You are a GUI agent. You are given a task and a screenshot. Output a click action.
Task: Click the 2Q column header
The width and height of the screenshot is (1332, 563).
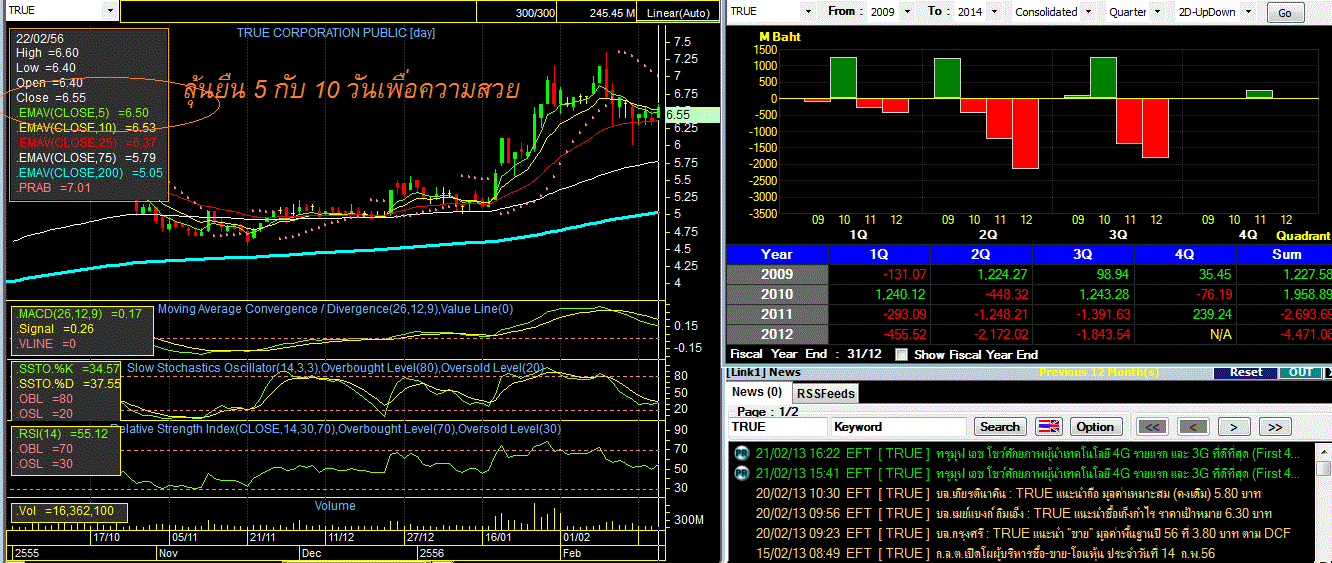pyautogui.click(x=981, y=254)
